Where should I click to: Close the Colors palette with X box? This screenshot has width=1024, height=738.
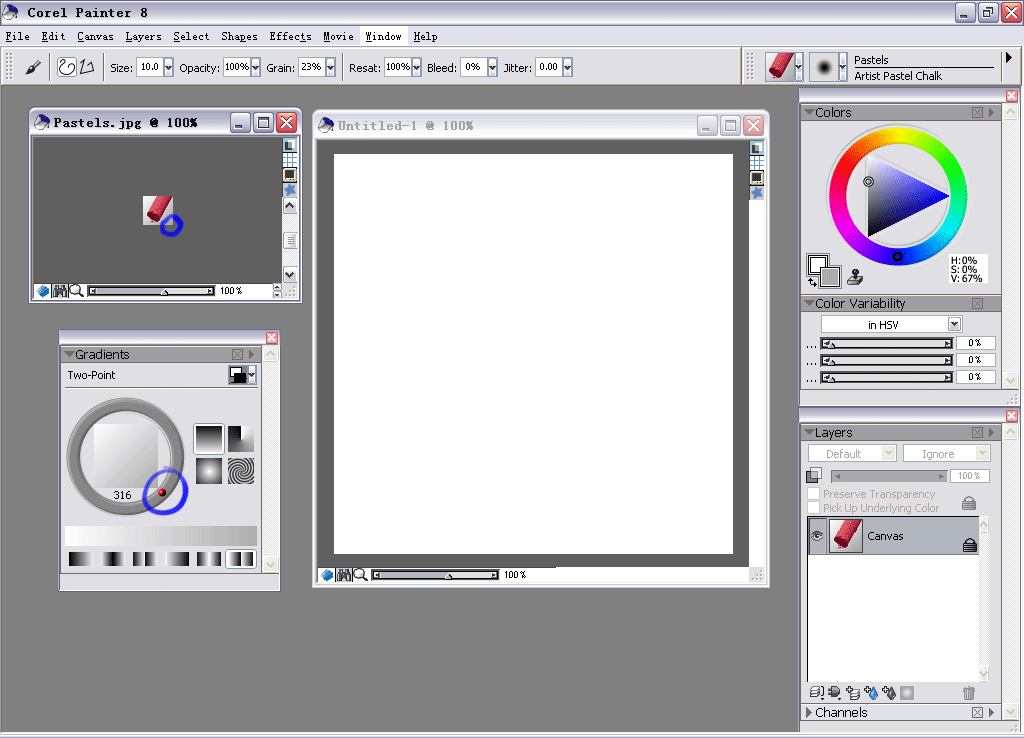click(977, 112)
